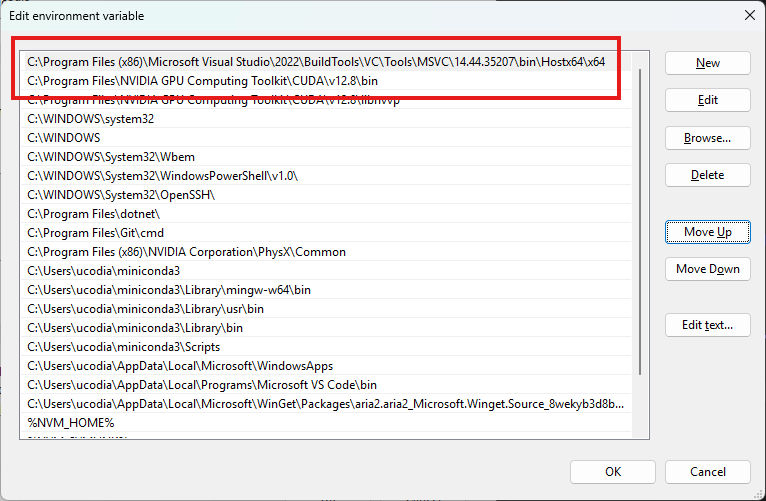Click the New button
Screen dimensions: 766x501
tap(708, 63)
